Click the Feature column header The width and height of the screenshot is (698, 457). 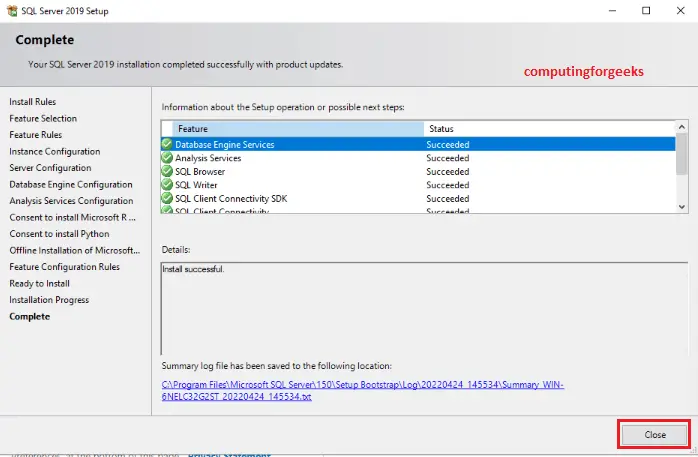[x=298, y=129]
